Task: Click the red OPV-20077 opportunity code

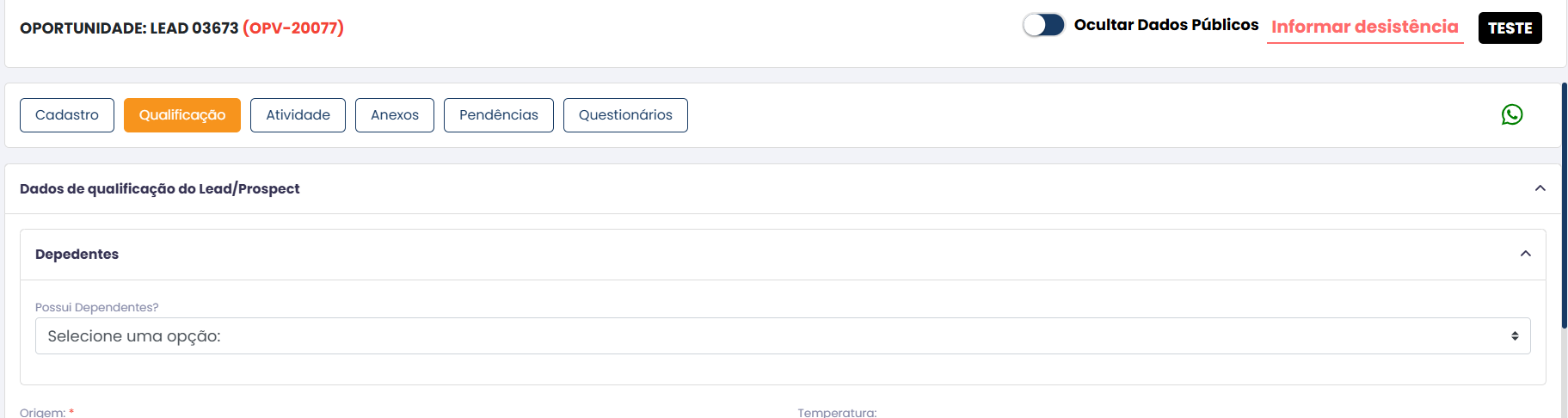Action: tap(293, 28)
